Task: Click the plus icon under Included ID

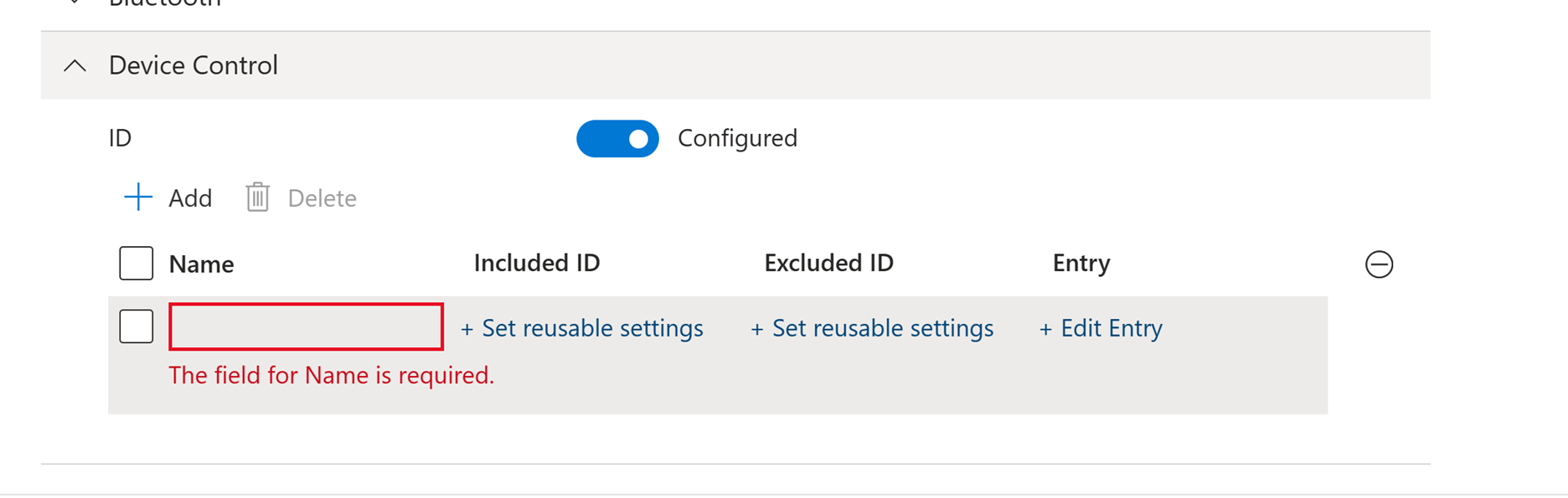Action: click(467, 329)
